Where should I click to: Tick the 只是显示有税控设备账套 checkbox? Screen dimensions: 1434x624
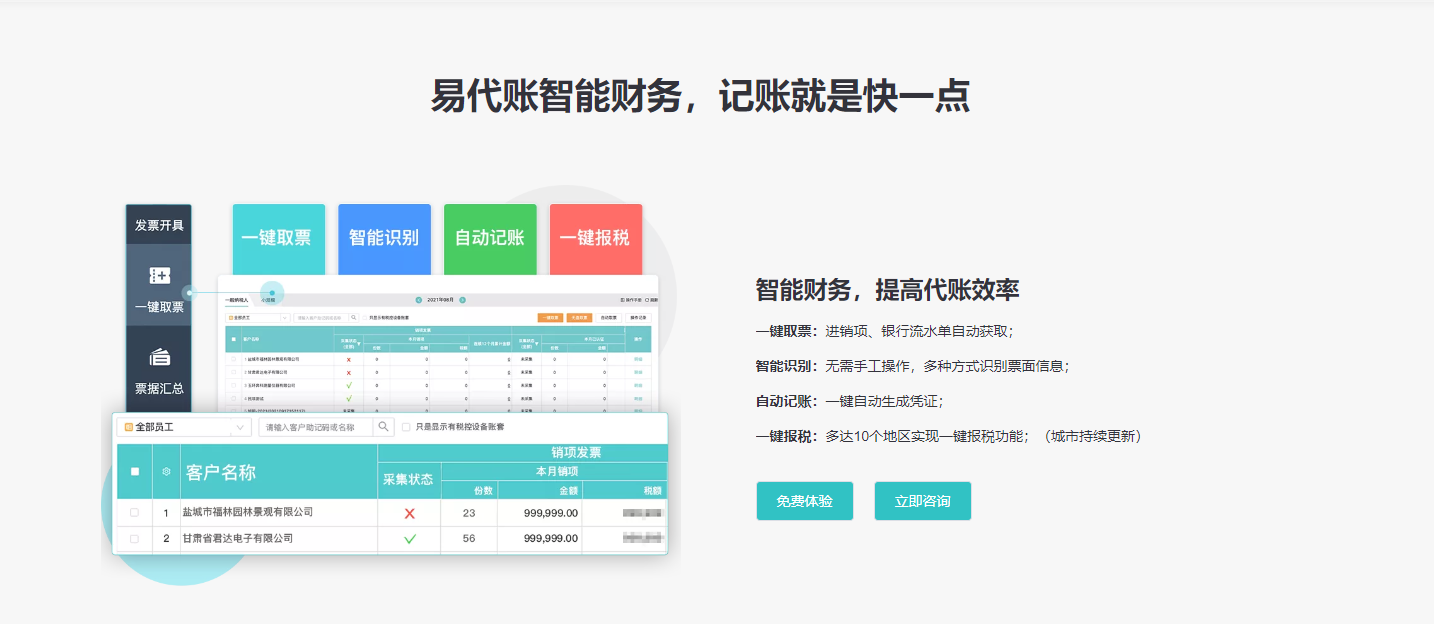click(x=406, y=427)
